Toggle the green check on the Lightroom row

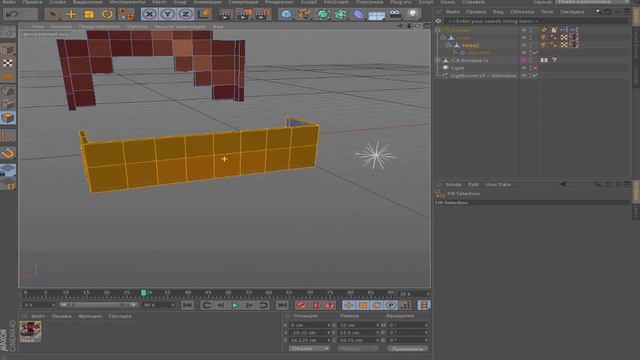point(534,76)
